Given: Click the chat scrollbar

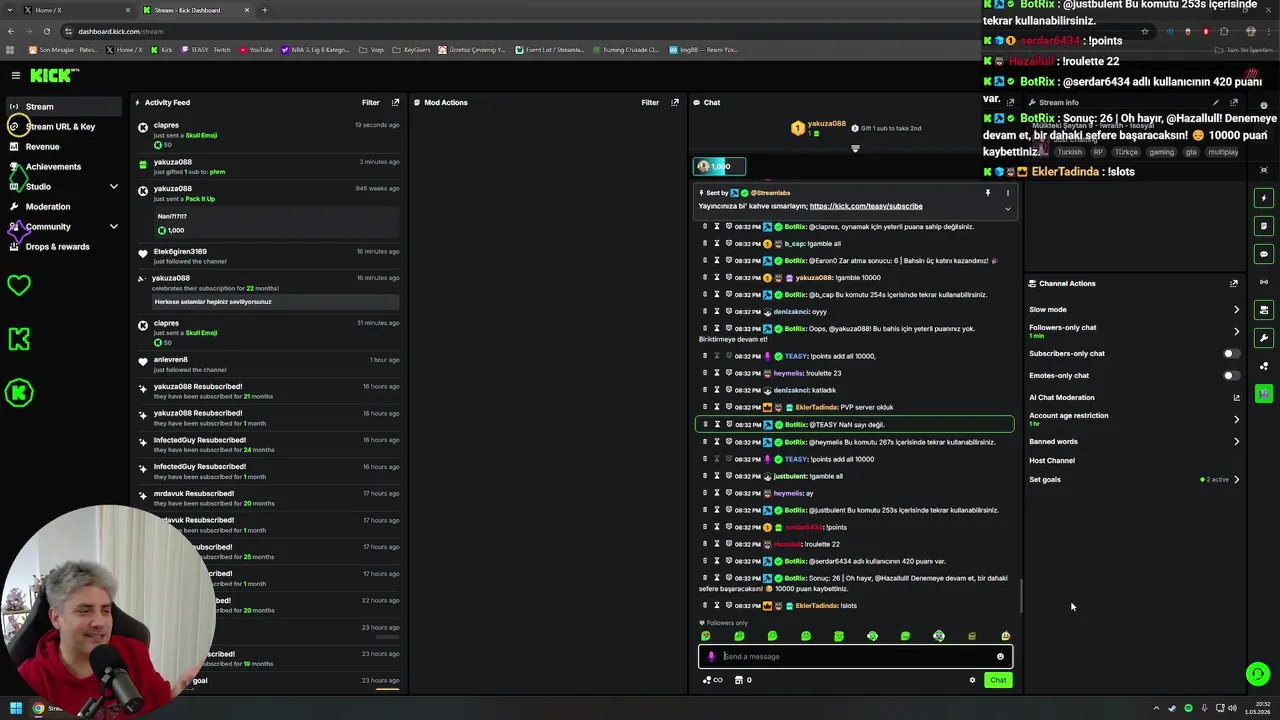Looking at the screenshot, I should (1020, 597).
